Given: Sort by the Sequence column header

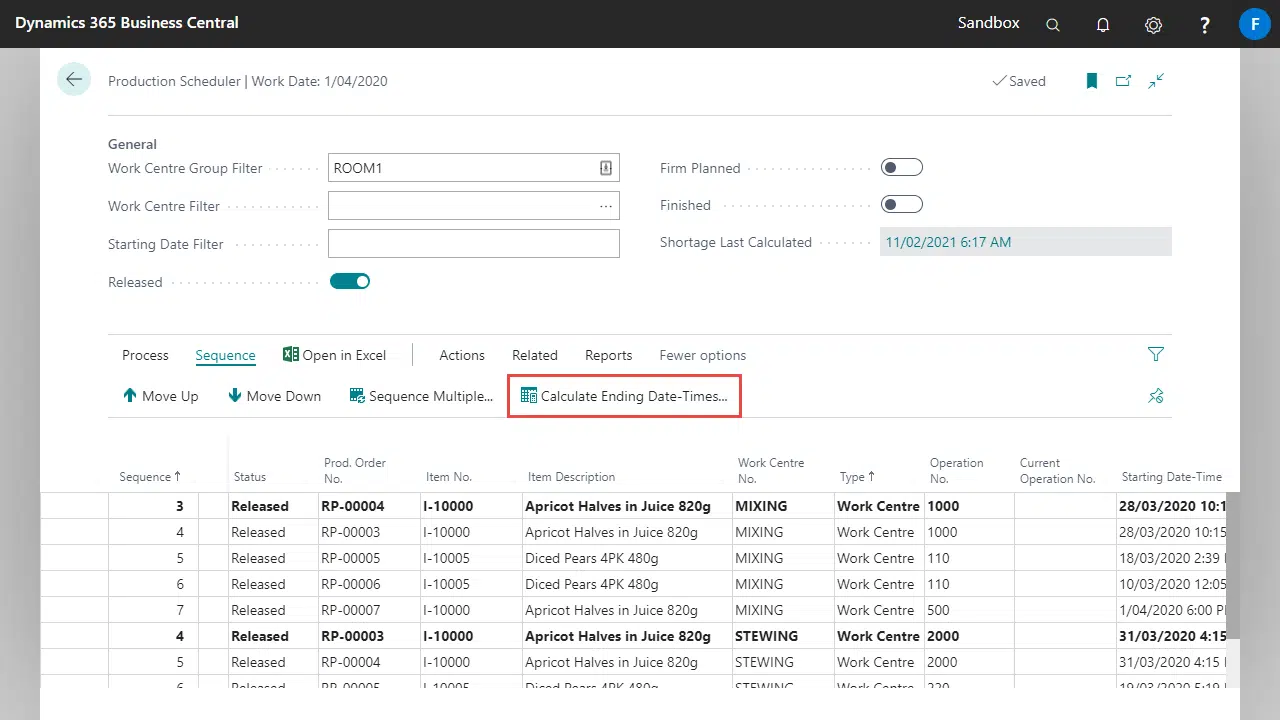Looking at the screenshot, I should pos(150,477).
